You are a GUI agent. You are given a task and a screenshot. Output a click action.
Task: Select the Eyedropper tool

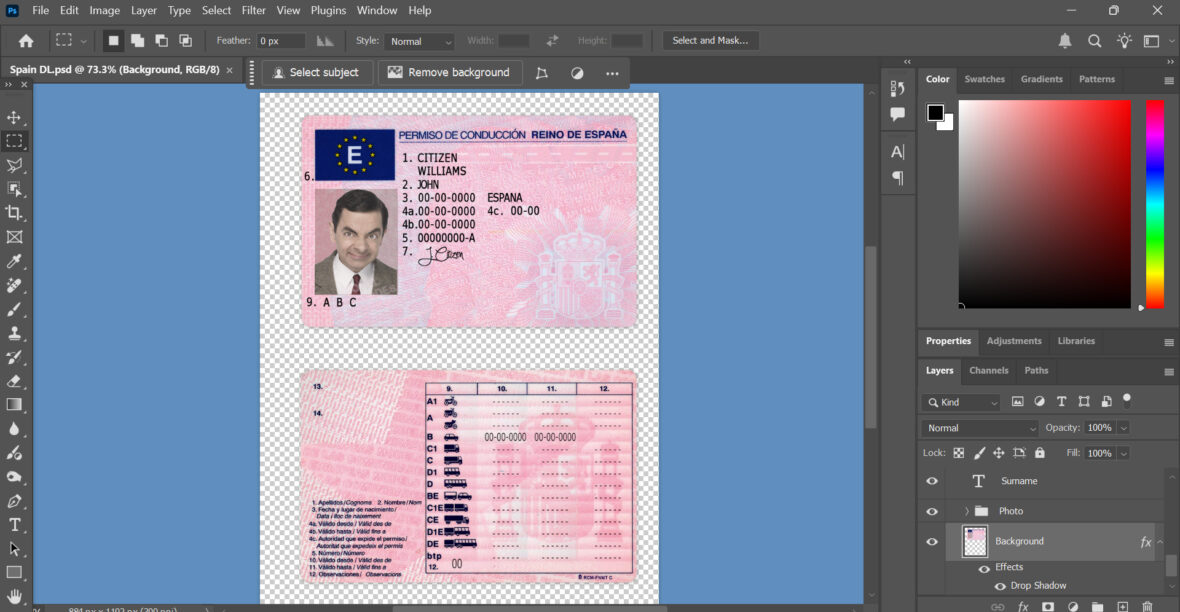coord(14,261)
